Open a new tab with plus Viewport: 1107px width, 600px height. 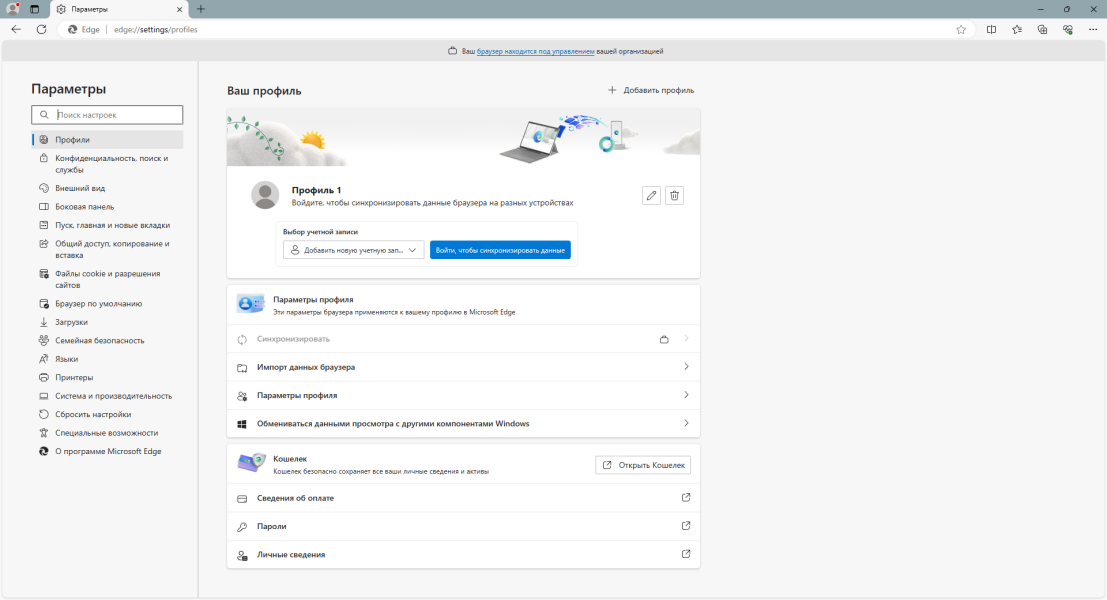[201, 9]
